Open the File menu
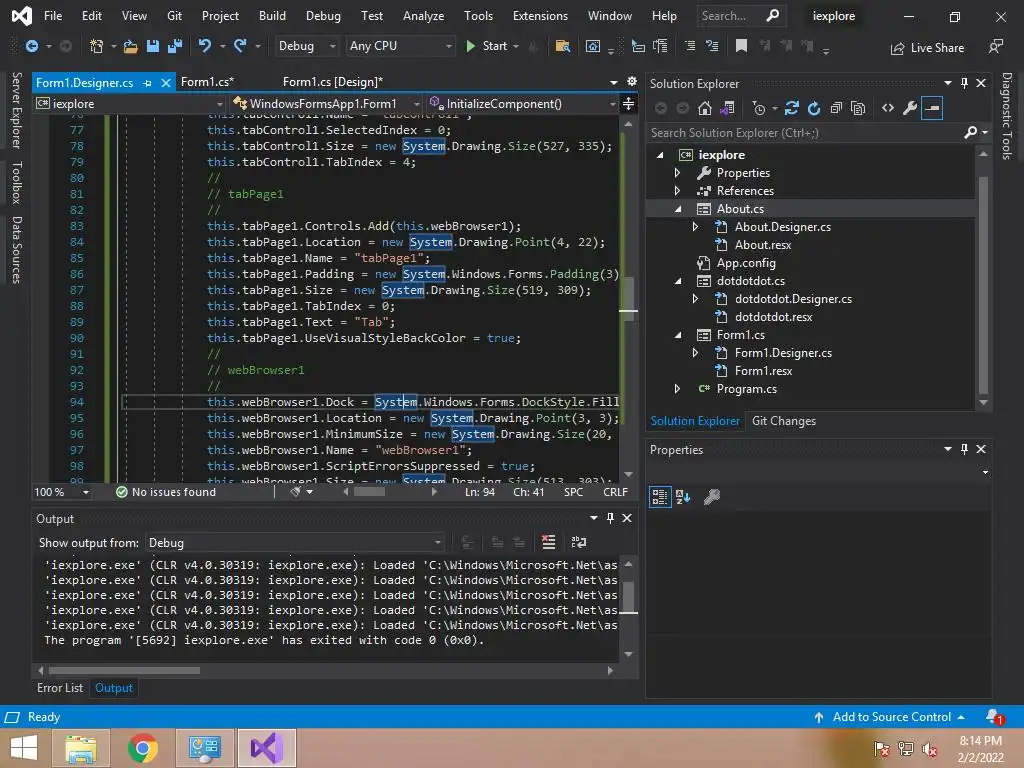 [53, 16]
